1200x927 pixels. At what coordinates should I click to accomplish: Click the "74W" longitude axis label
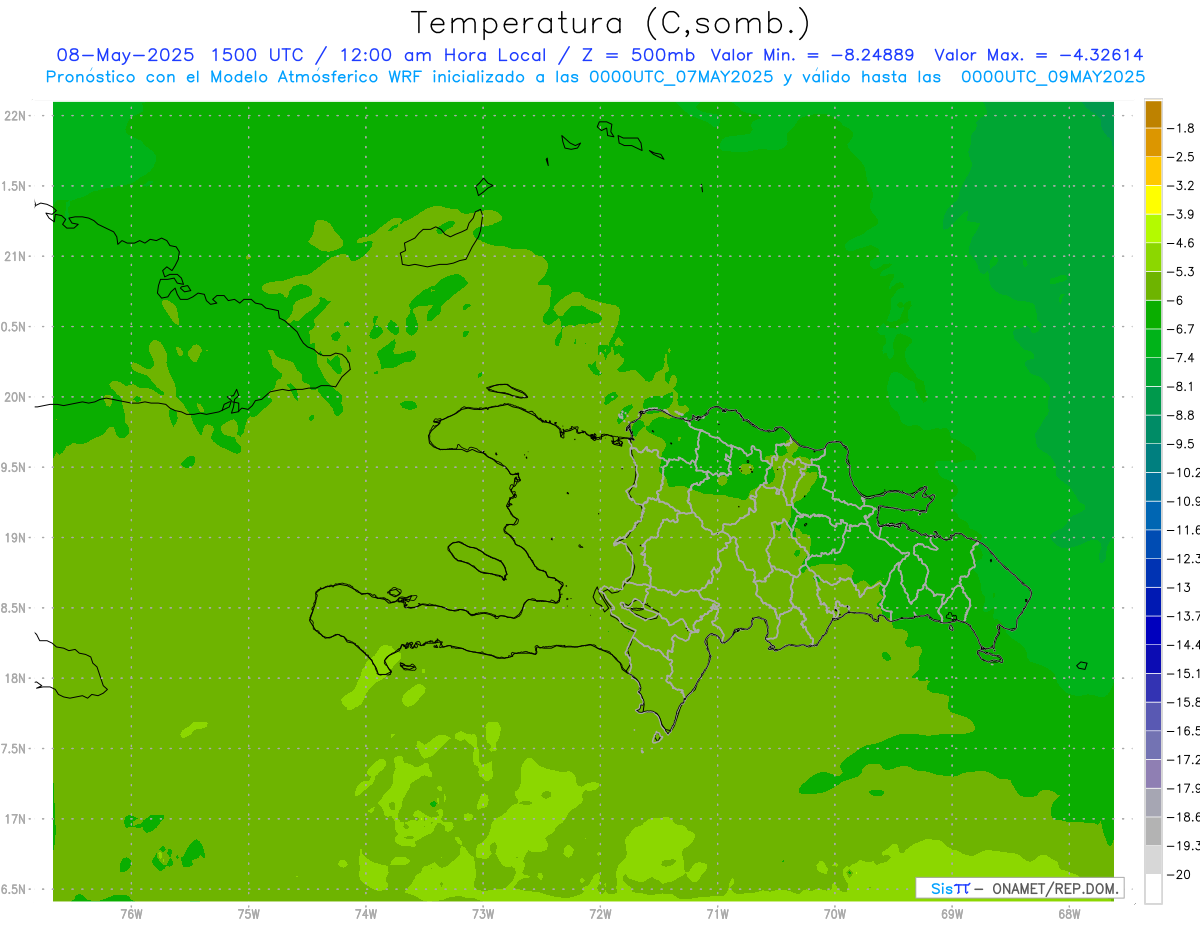click(x=366, y=914)
